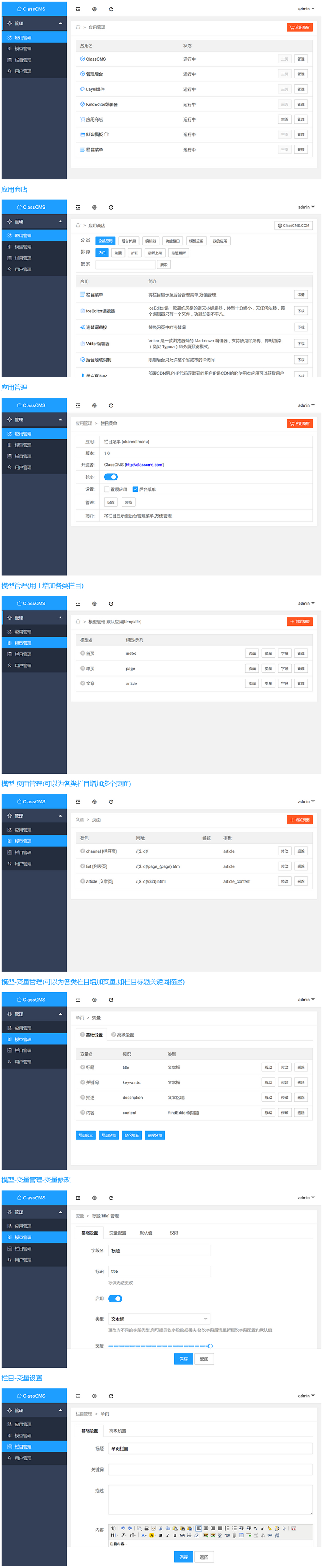Click the 关键词 input field
The height and width of the screenshot is (1568, 323).
point(210,1469)
